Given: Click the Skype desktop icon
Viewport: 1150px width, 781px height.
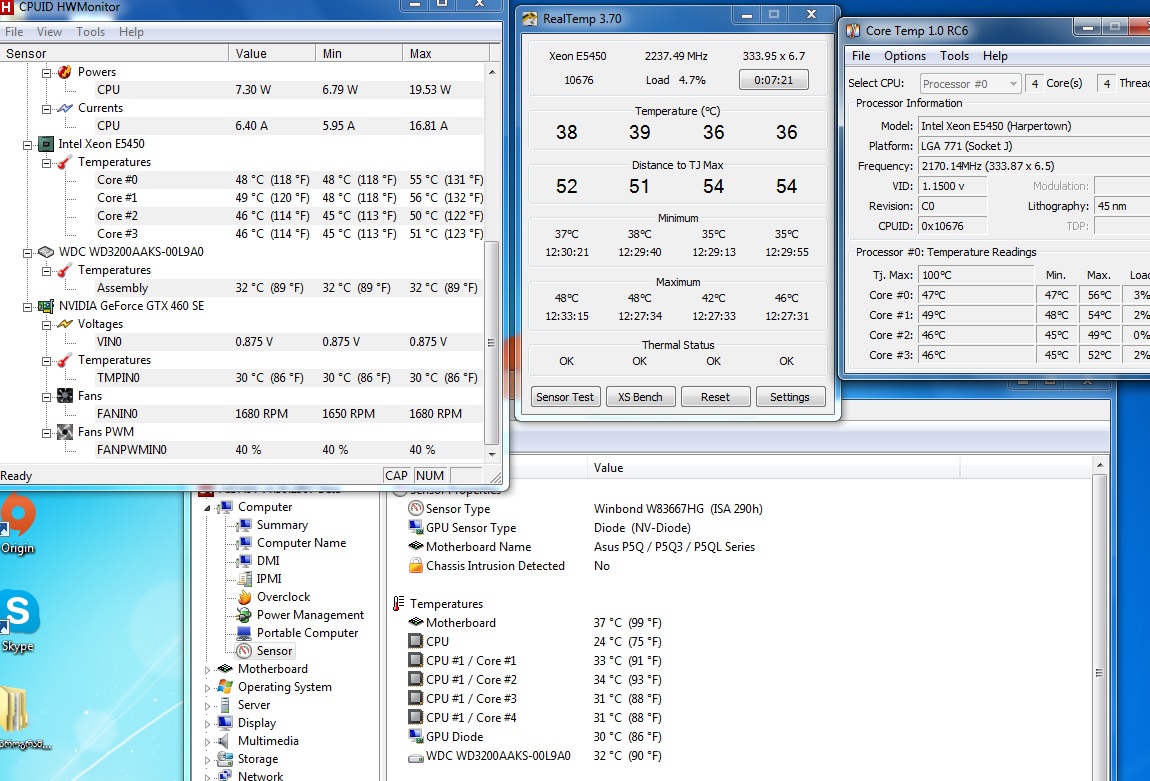Looking at the screenshot, I should coord(18,615).
